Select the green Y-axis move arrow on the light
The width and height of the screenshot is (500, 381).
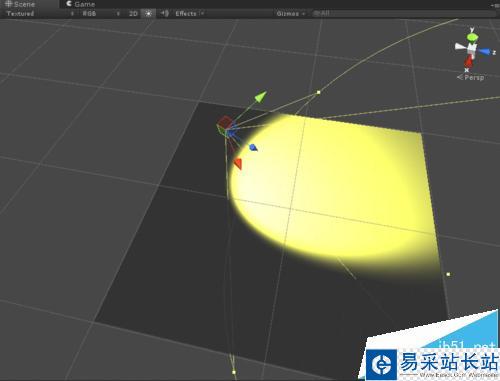click(261, 96)
